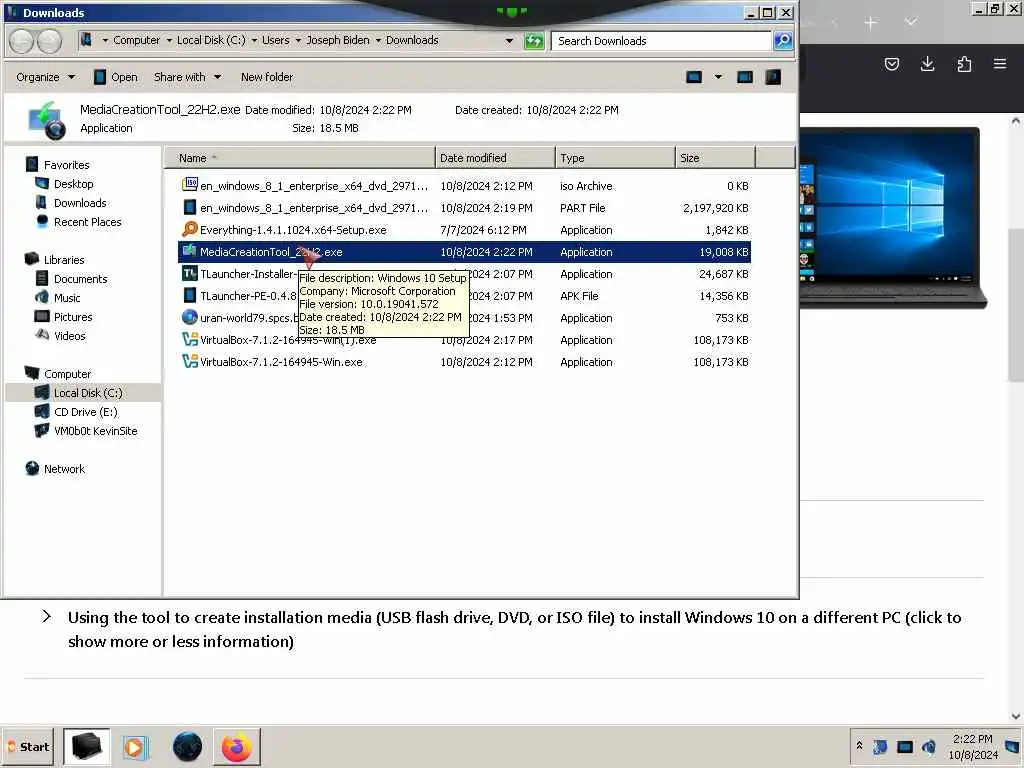Sort by the Size column header
1024x768 pixels.
715,158
